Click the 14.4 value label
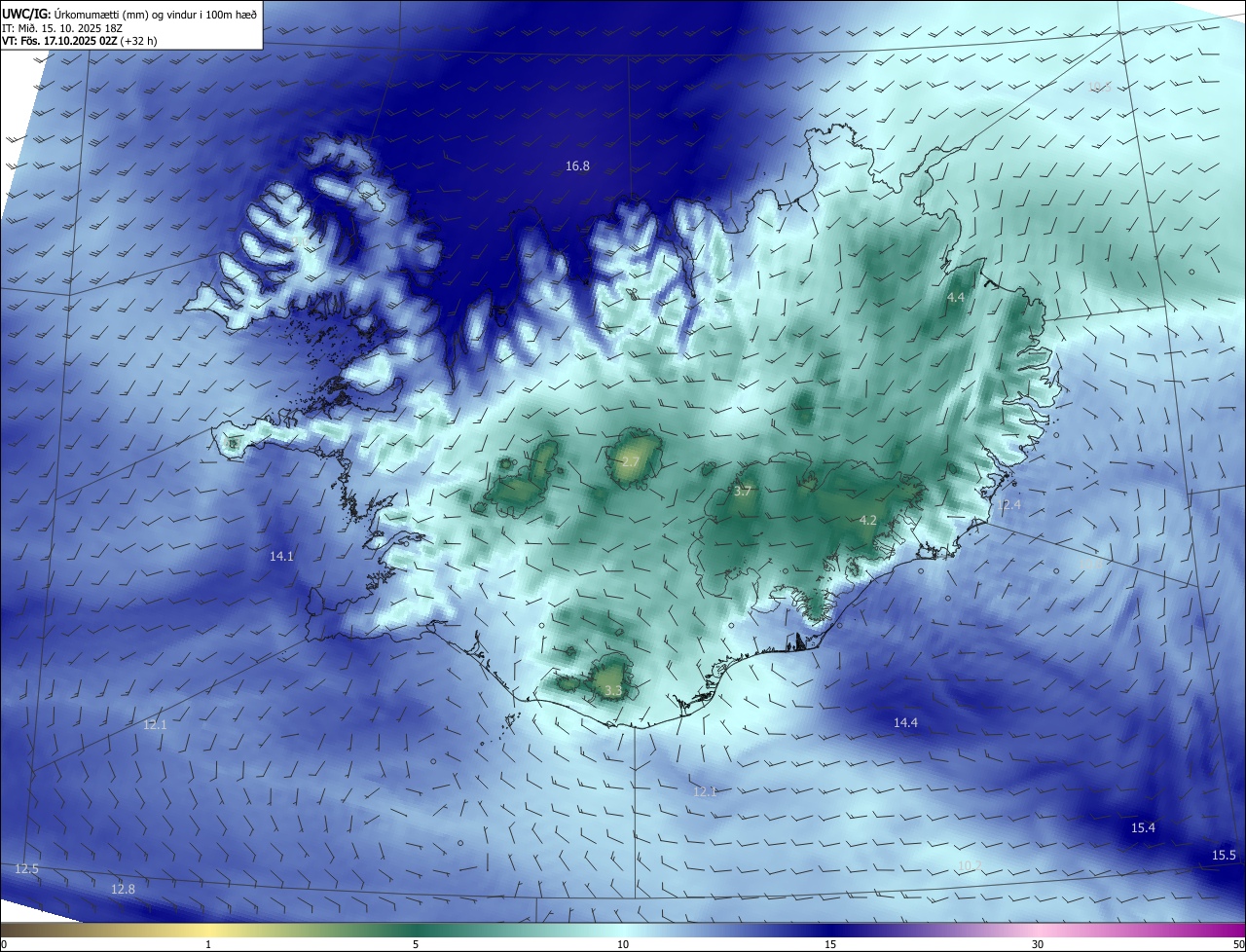 click(906, 722)
